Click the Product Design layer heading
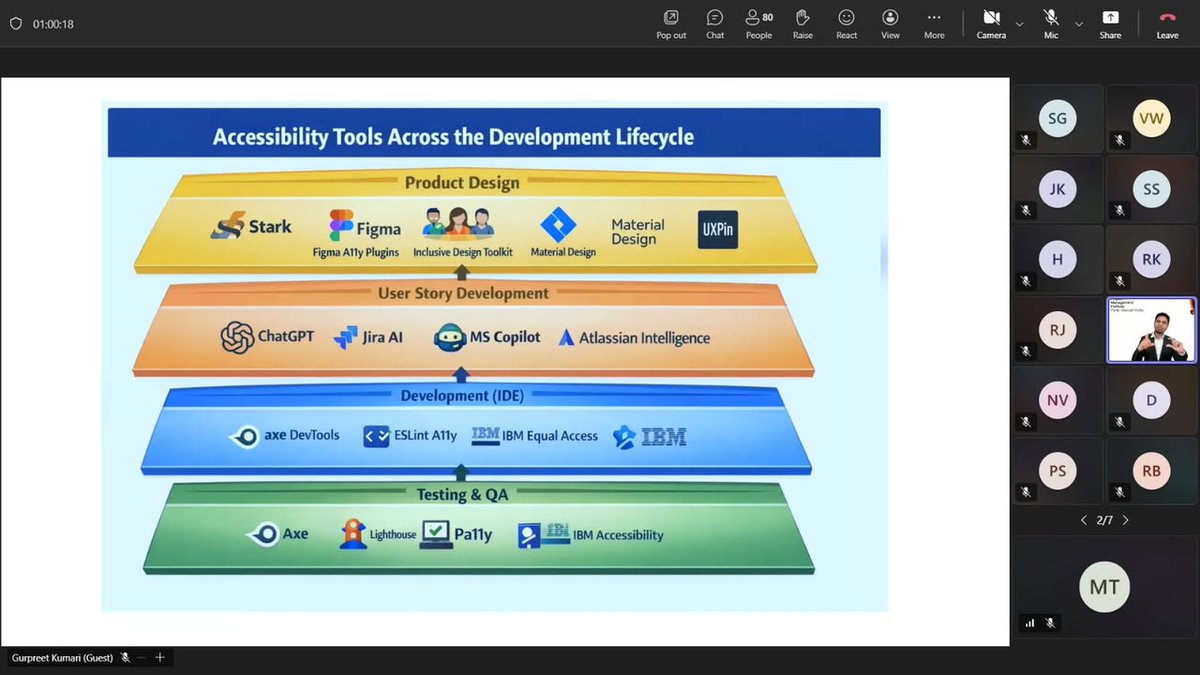 pos(462,183)
